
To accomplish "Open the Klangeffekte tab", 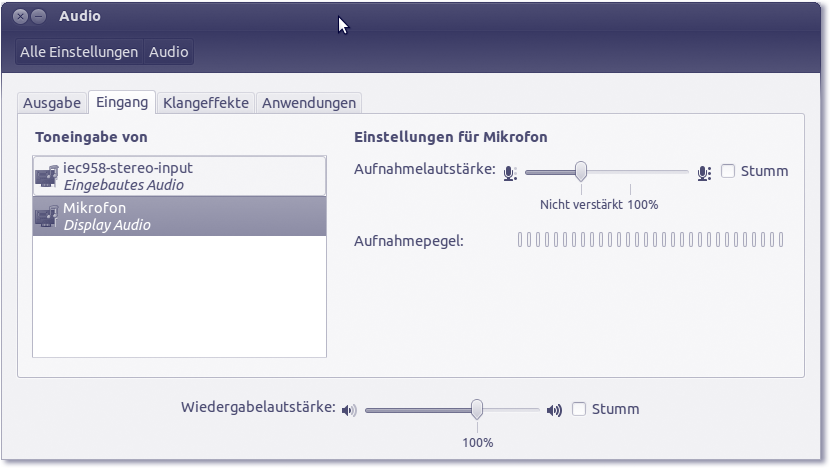I will [x=206, y=103].
